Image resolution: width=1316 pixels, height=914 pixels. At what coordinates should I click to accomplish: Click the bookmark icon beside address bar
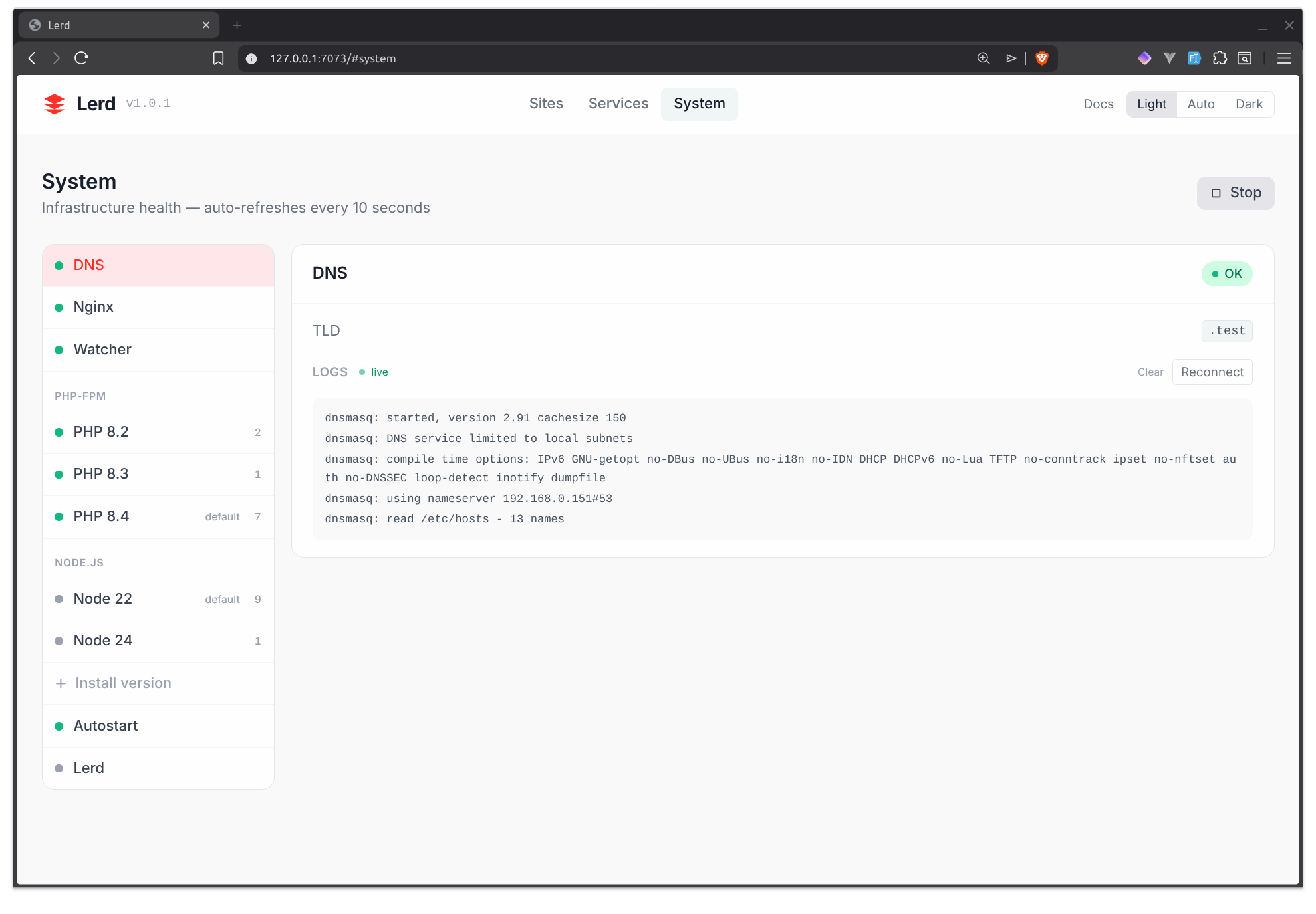[x=218, y=58]
